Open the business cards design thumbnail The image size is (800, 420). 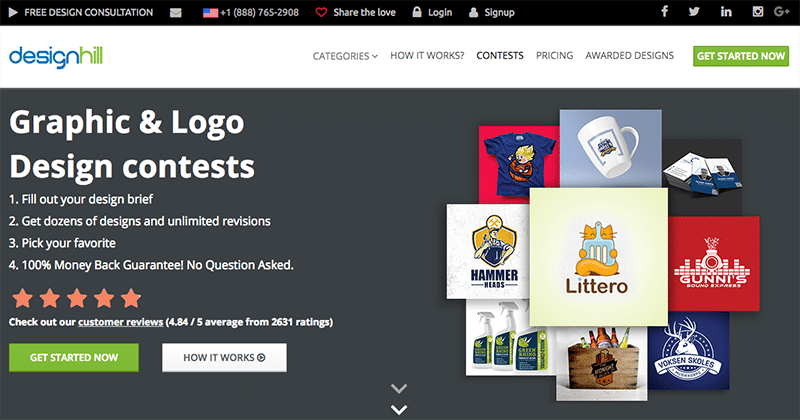704,177
